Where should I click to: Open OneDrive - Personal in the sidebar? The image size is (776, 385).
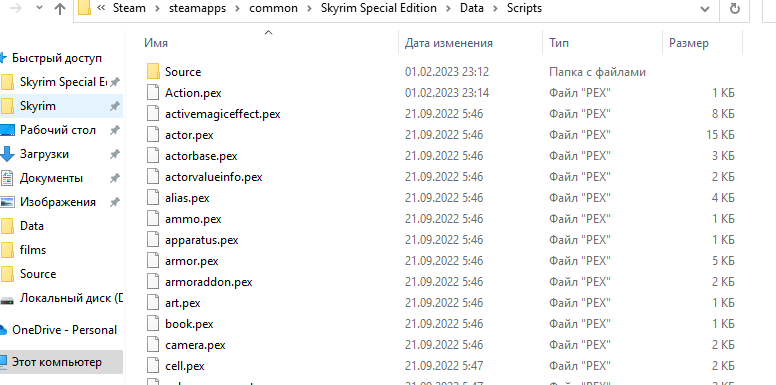pyautogui.click(x=64, y=330)
